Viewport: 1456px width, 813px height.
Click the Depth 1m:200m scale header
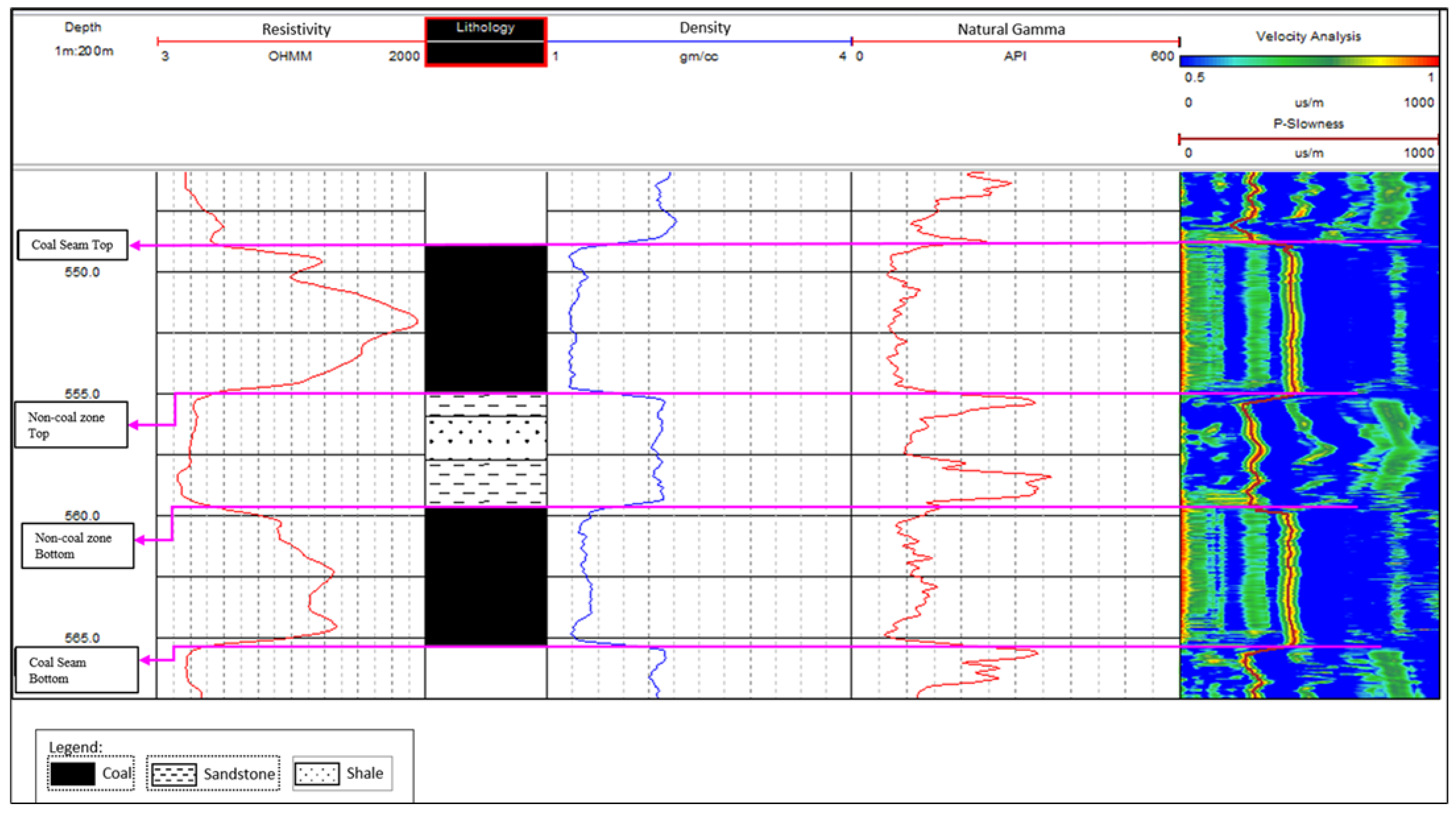click(84, 40)
